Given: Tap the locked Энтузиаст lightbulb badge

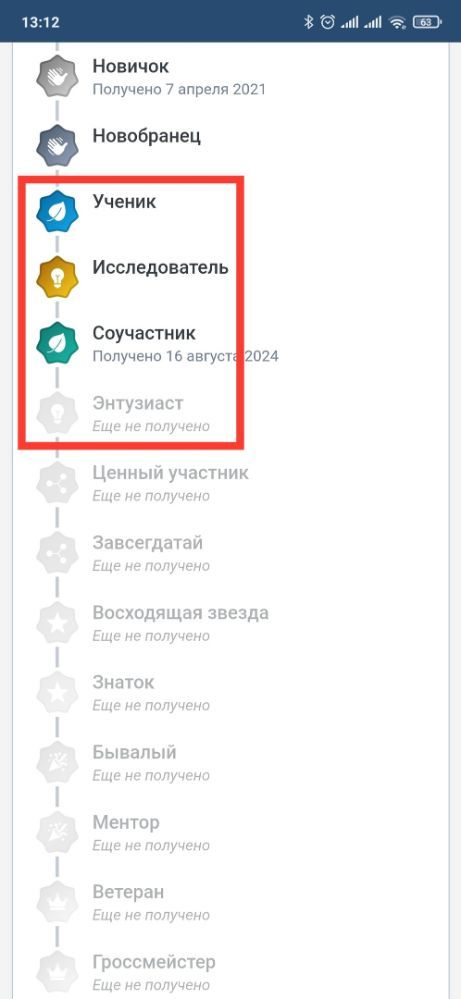Looking at the screenshot, I should 57,413.
